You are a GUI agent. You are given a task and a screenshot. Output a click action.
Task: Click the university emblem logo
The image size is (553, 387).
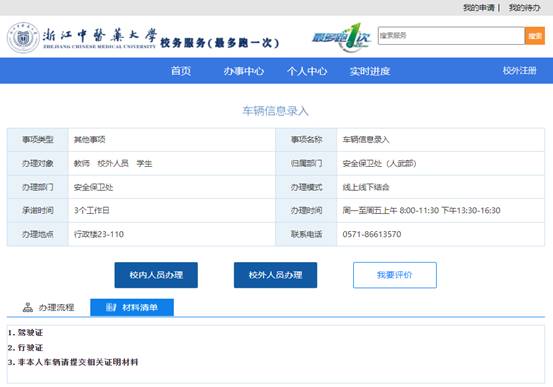pyautogui.click(x=23, y=37)
